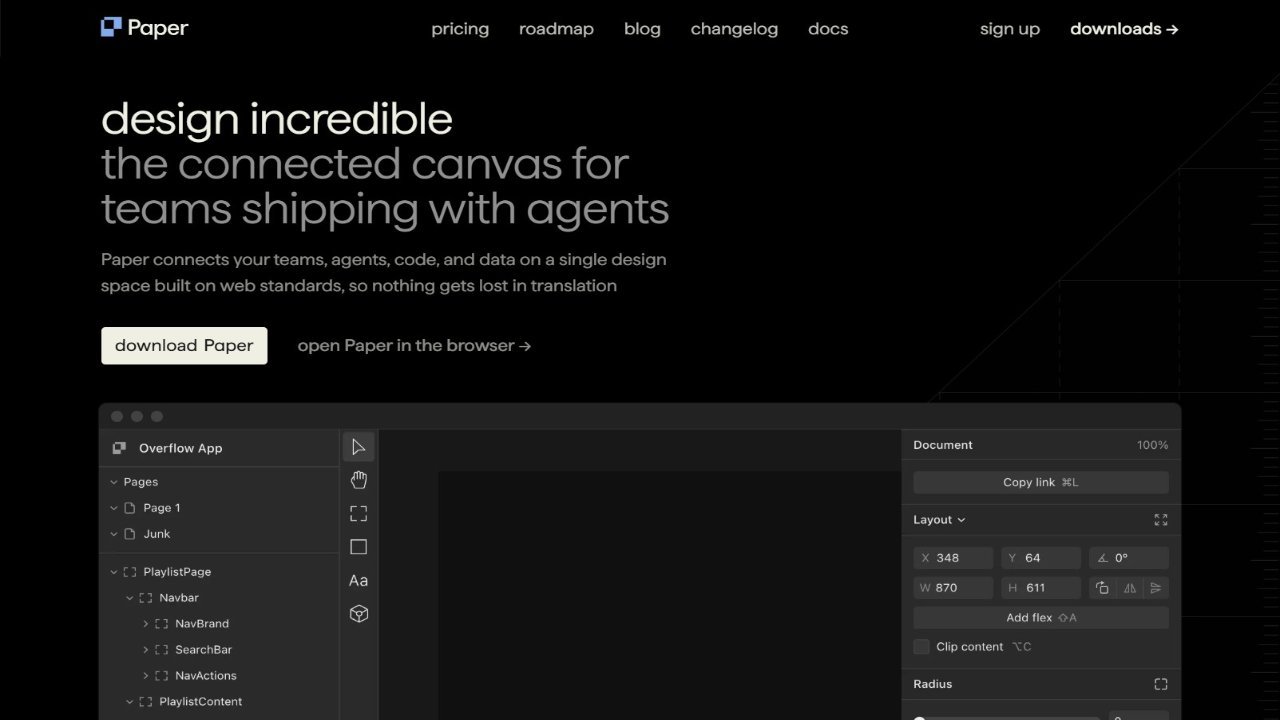1280x720 pixels.
Task: Click the SearchBar frame icon
Action: click(161, 650)
